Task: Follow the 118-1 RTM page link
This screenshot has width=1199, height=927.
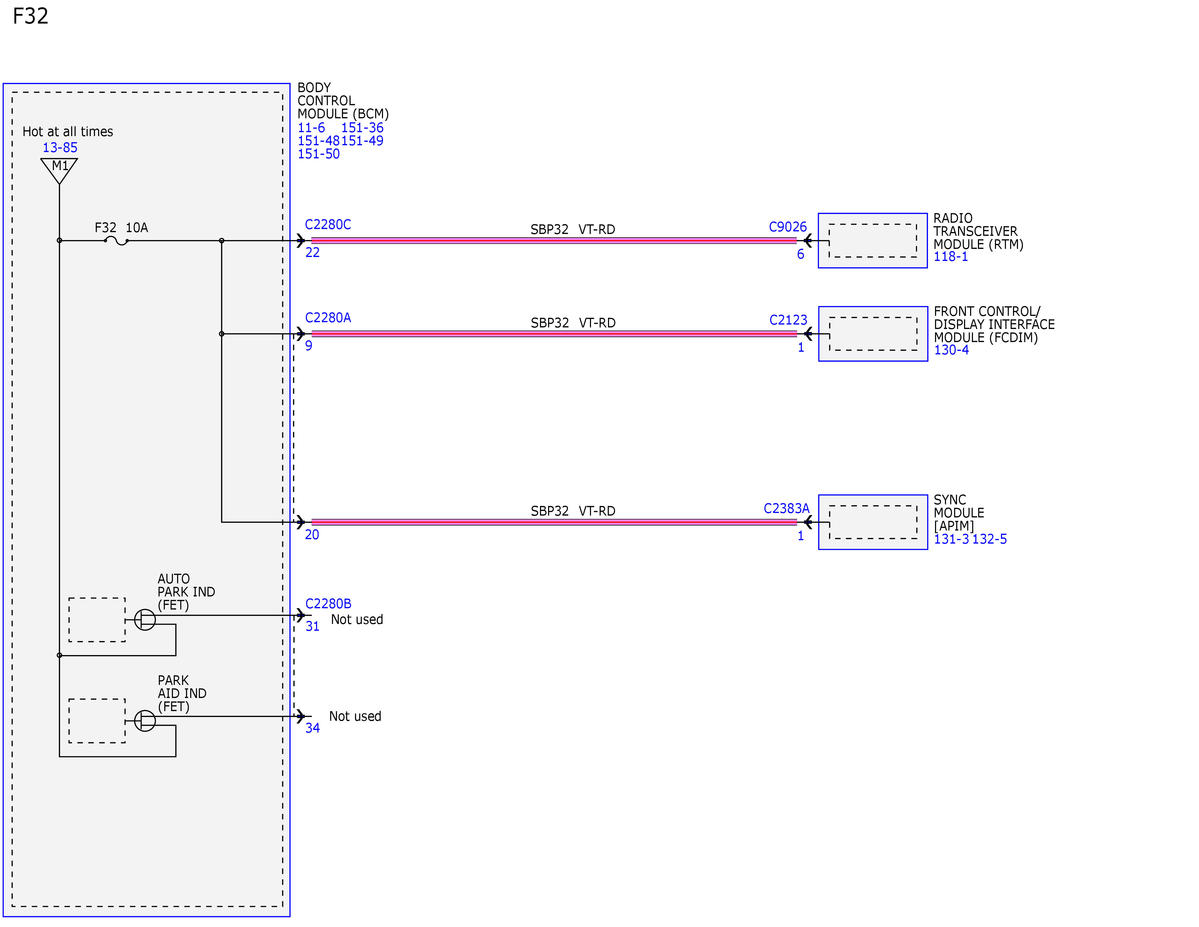Action: point(950,257)
